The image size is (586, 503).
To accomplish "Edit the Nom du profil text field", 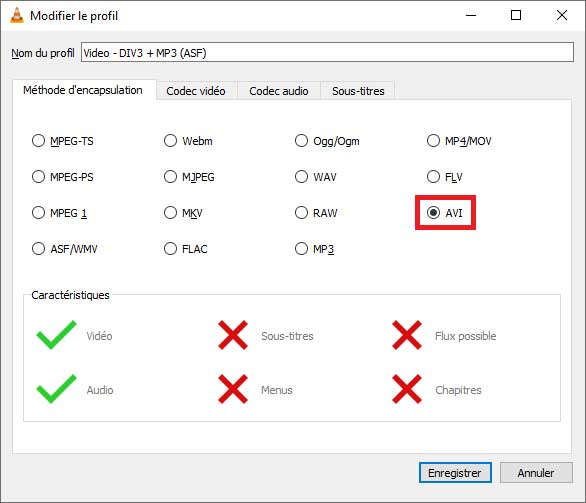I will pos(327,52).
